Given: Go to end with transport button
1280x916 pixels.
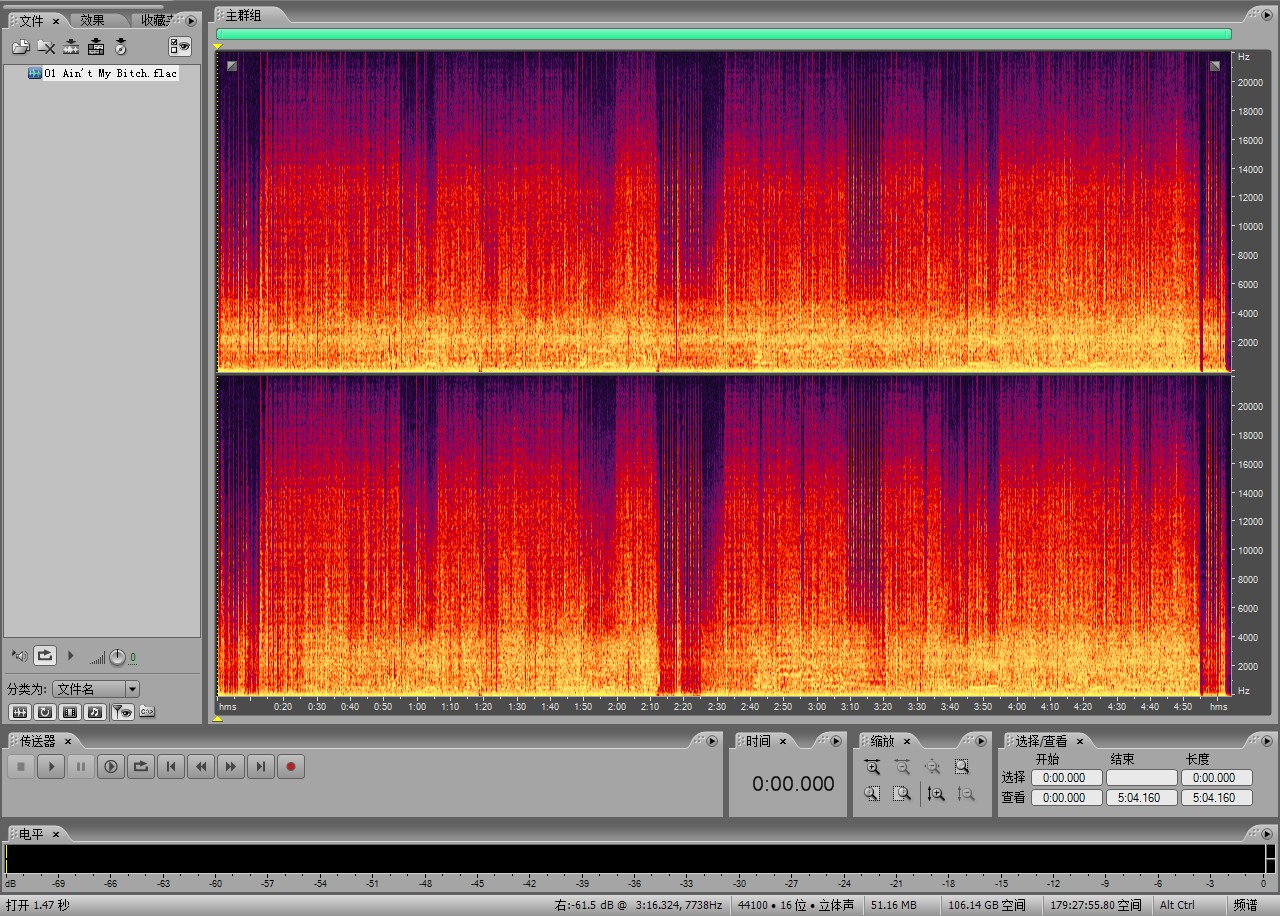Looking at the screenshot, I should click(x=261, y=767).
